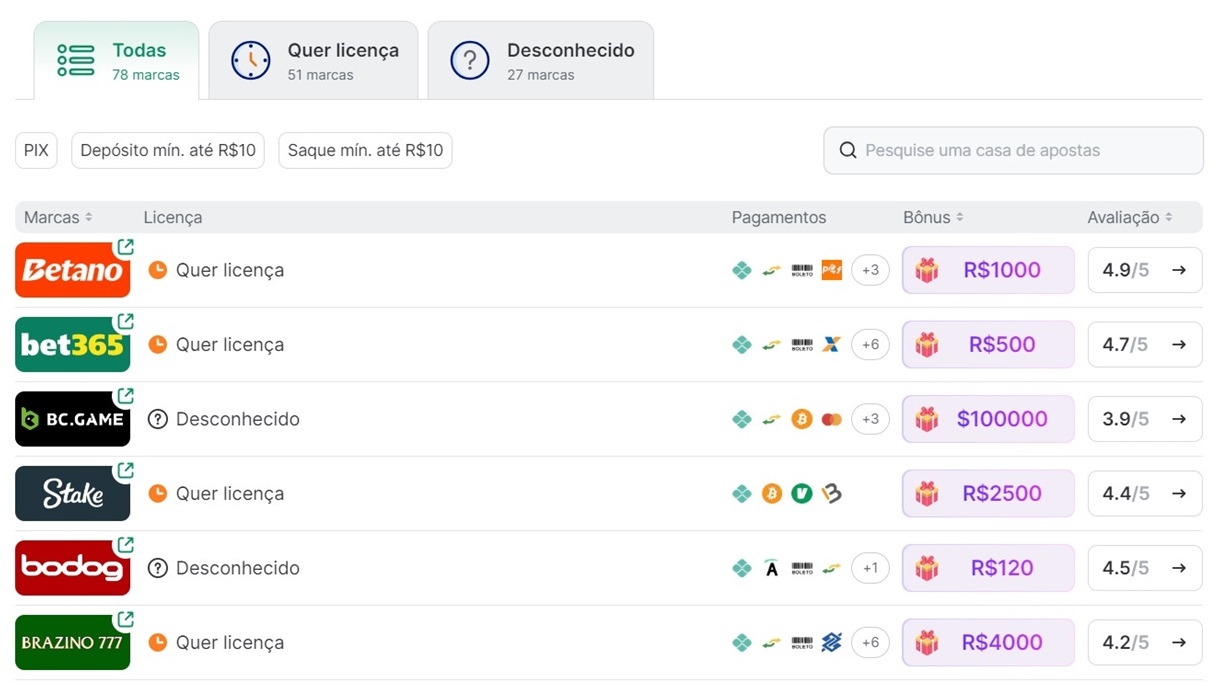Switch to the Quer licença tab

(313, 61)
